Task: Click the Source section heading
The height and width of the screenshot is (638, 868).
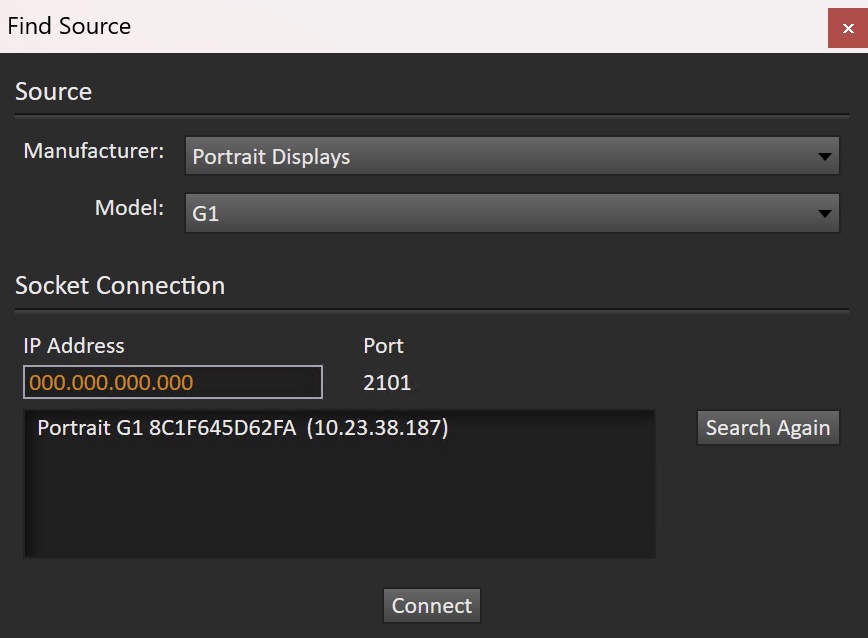Action: [53, 92]
